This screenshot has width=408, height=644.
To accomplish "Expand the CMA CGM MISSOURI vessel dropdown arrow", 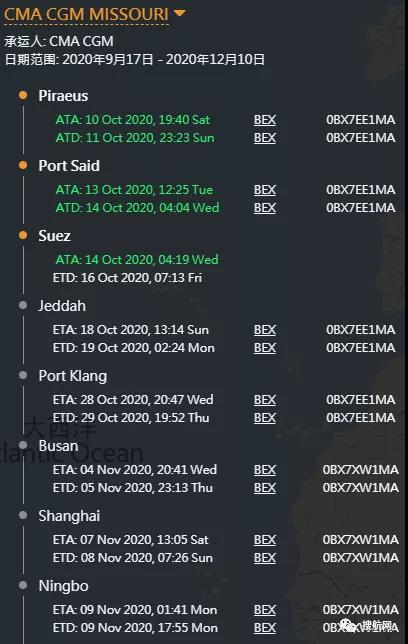I will pos(180,14).
